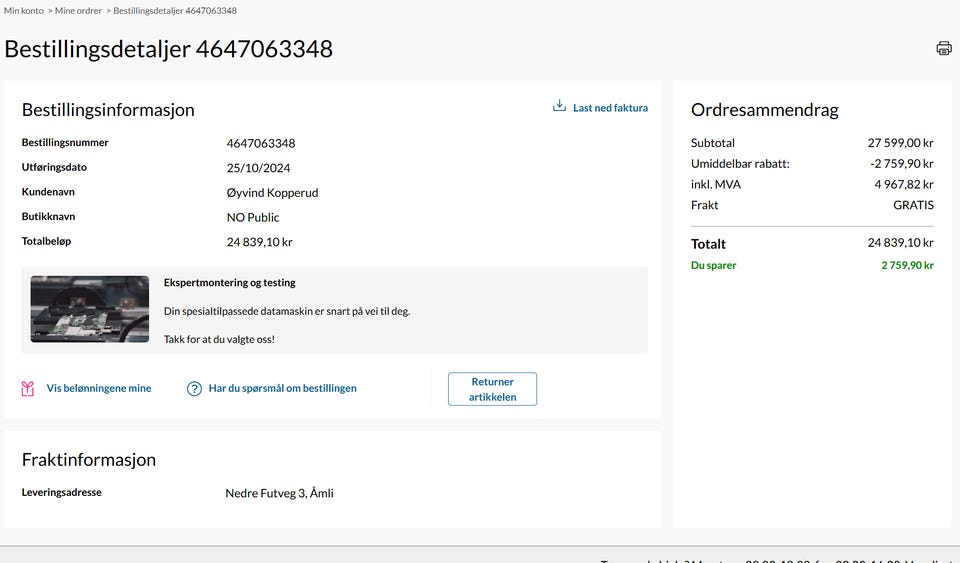
Task: Click Totalt amount in order summary
Action: 901,242
